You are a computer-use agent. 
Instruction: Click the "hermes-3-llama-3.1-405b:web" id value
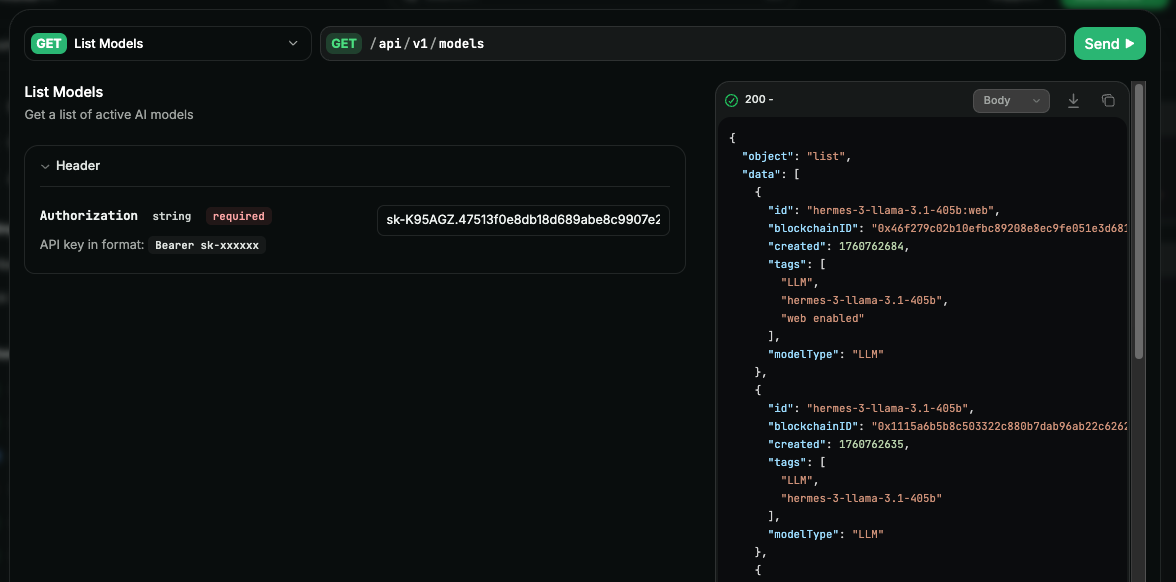coord(903,210)
